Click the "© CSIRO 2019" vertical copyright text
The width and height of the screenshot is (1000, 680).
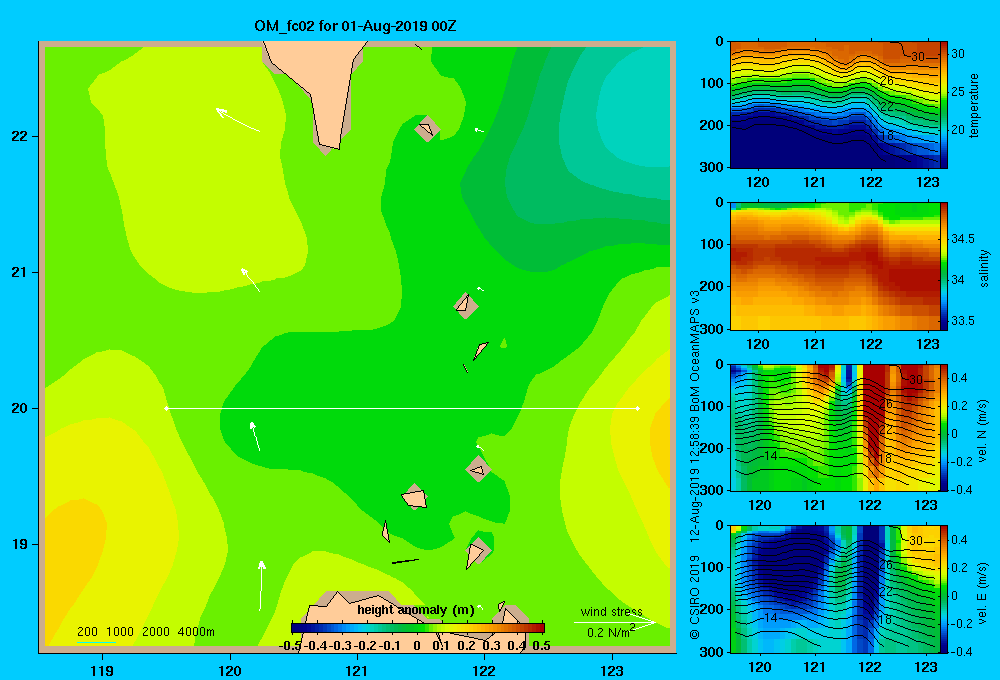tap(695, 597)
